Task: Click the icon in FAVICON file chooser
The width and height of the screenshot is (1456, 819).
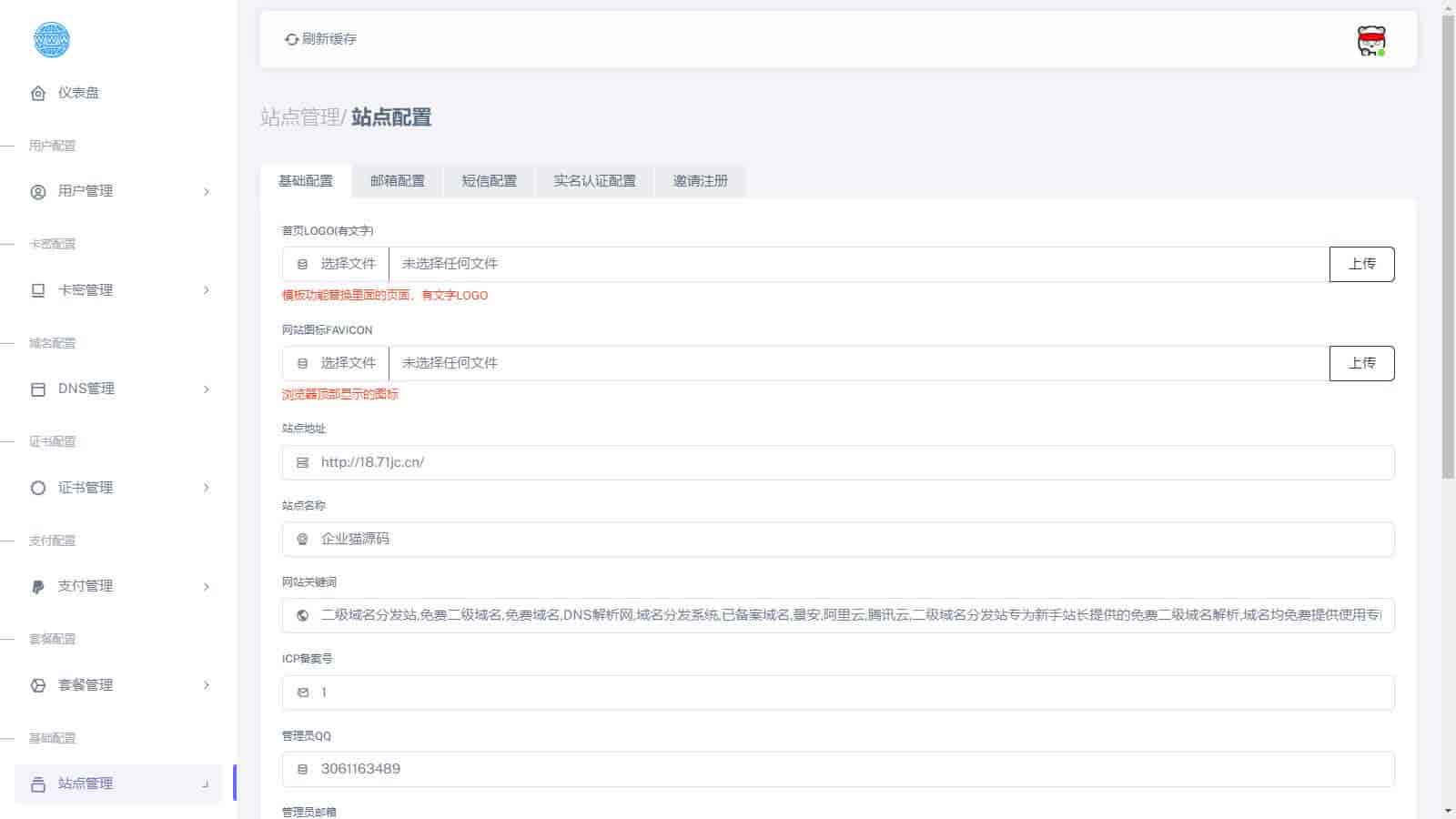Action: click(303, 363)
